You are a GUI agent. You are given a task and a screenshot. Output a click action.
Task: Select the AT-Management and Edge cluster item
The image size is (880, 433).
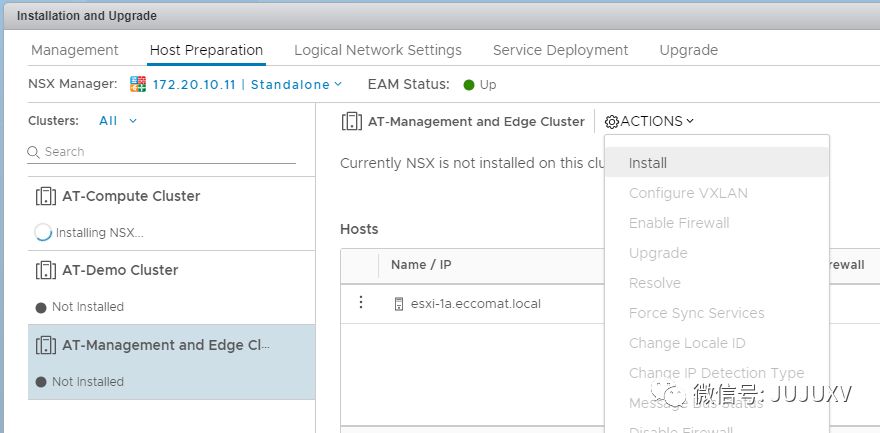coord(166,345)
